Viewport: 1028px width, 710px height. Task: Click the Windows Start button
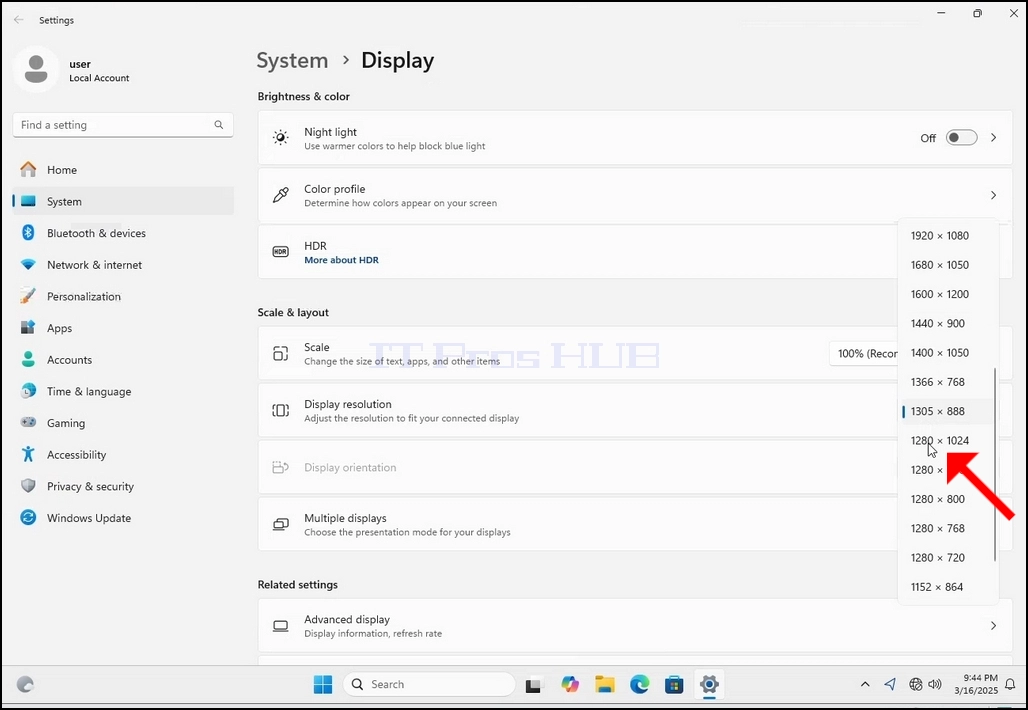click(x=323, y=684)
